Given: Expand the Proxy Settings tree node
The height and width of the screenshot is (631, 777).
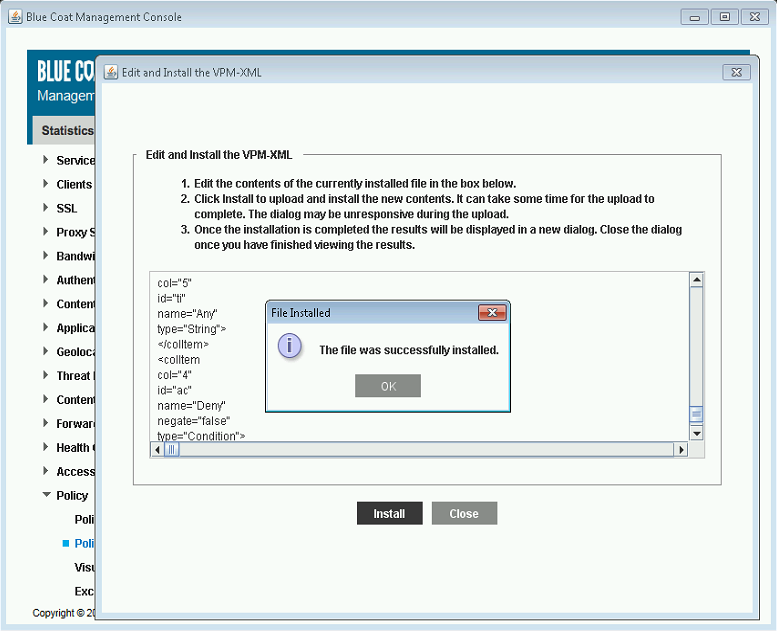Looking at the screenshot, I should pyautogui.click(x=46, y=231).
